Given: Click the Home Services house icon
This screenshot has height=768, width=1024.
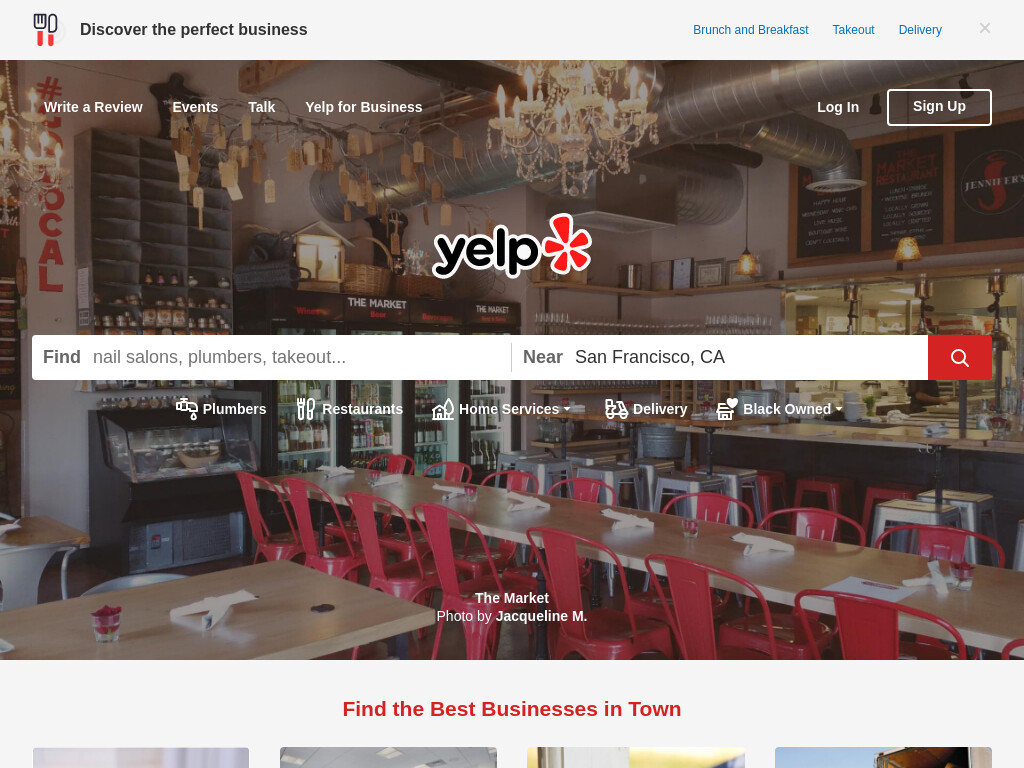Looking at the screenshot, I should coord(443,409).
